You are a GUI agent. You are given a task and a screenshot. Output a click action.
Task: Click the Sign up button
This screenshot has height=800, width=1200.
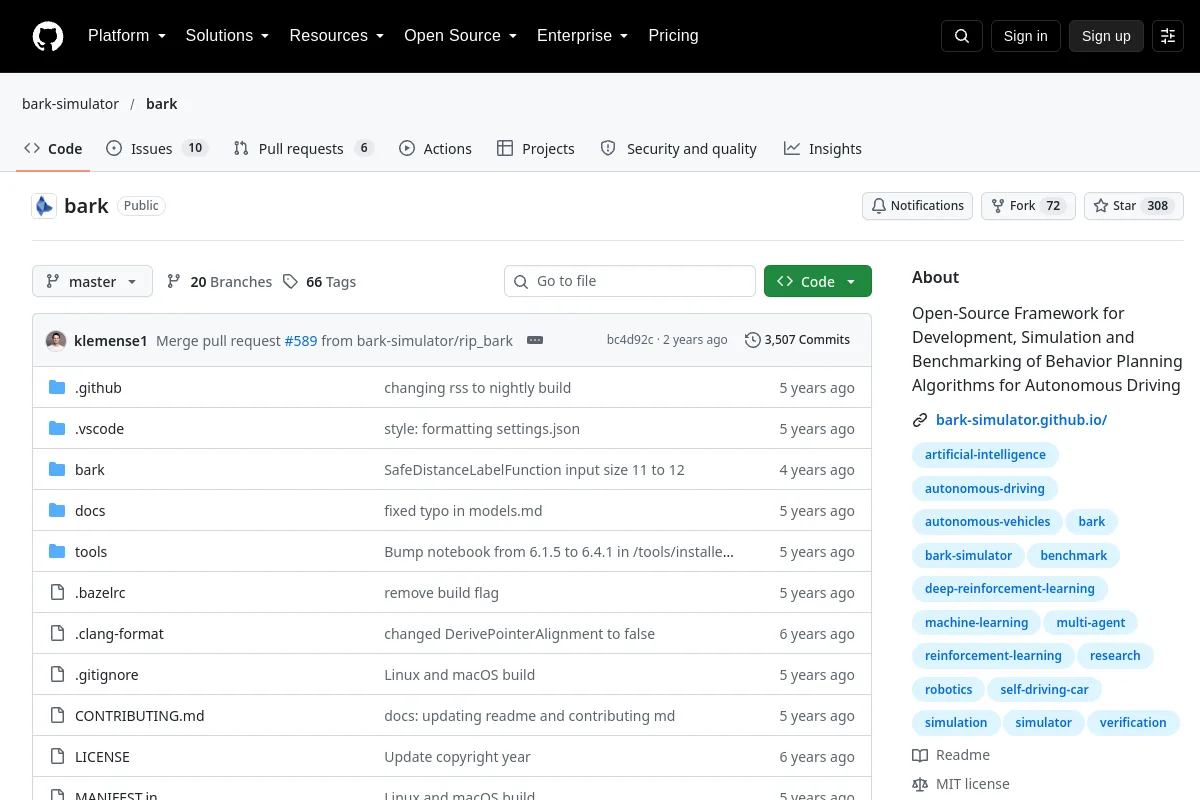1106,36
